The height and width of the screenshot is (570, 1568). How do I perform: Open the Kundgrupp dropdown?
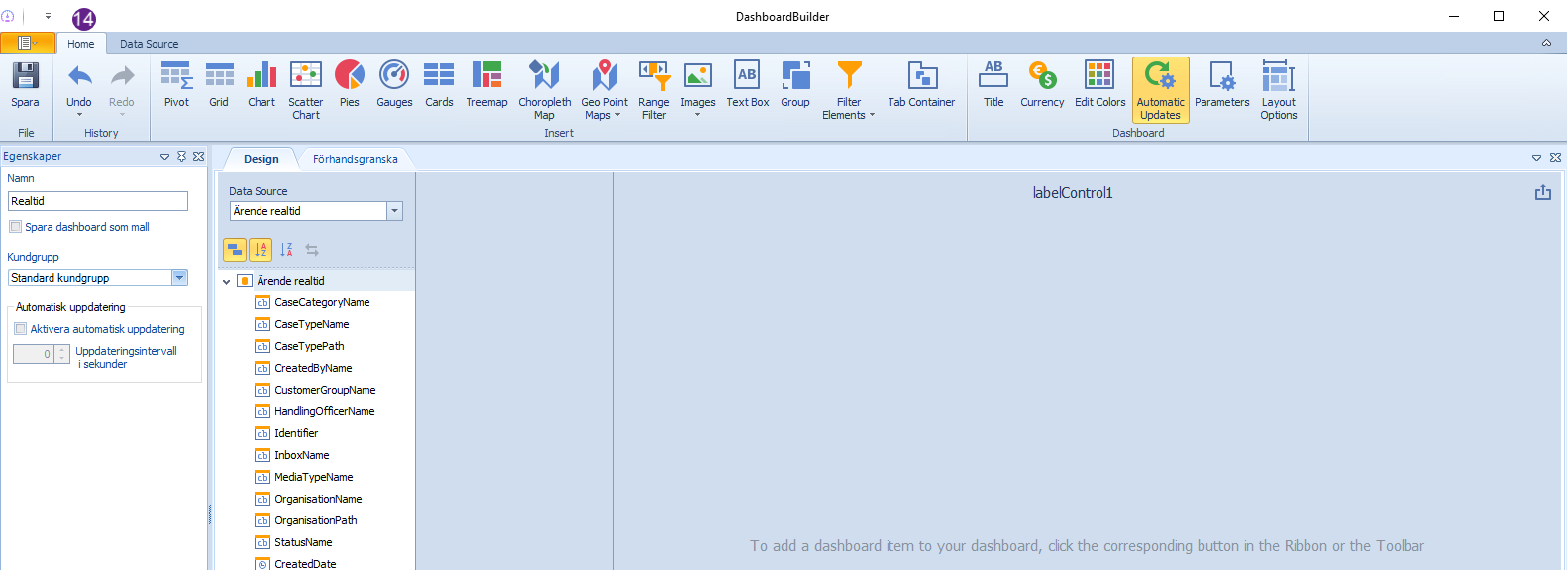point(180,278)
